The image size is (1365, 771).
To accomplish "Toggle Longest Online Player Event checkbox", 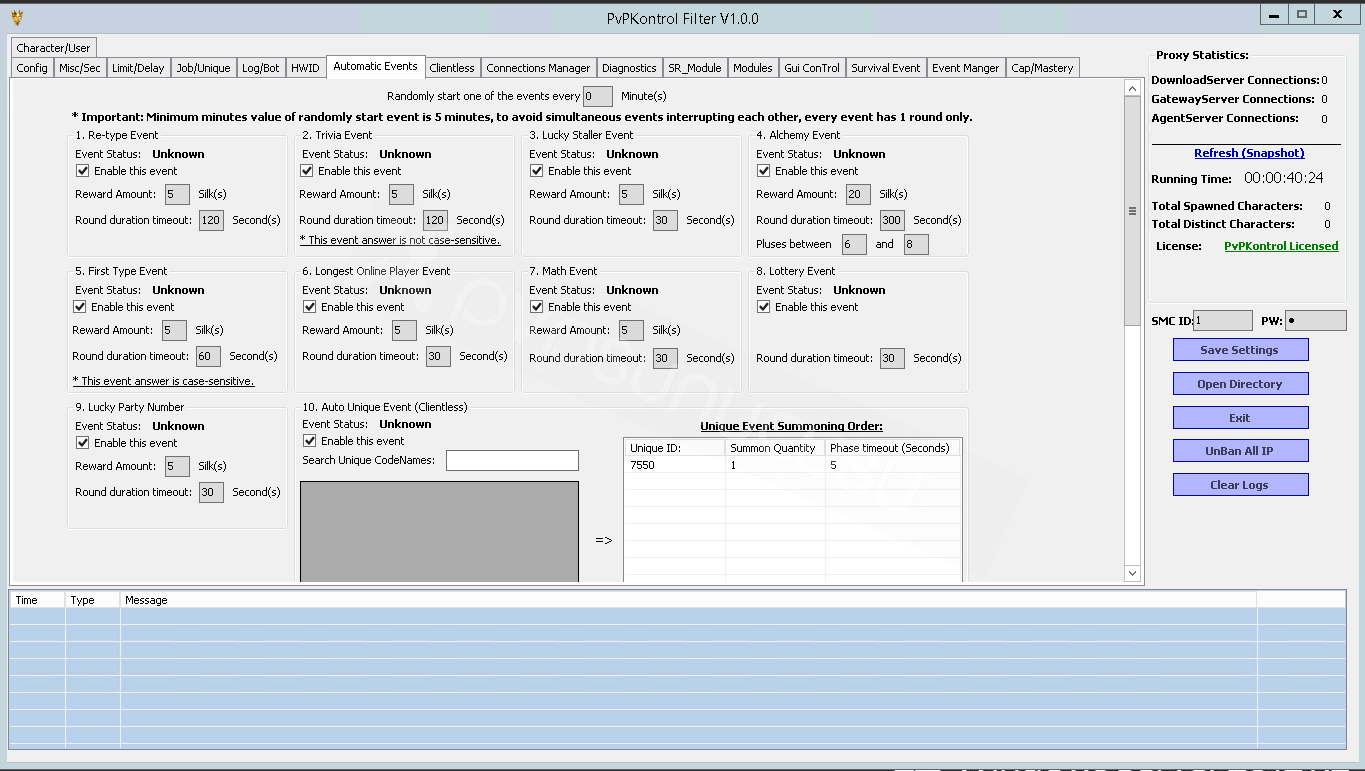I will pyautogui.click(x=311, y=307).
